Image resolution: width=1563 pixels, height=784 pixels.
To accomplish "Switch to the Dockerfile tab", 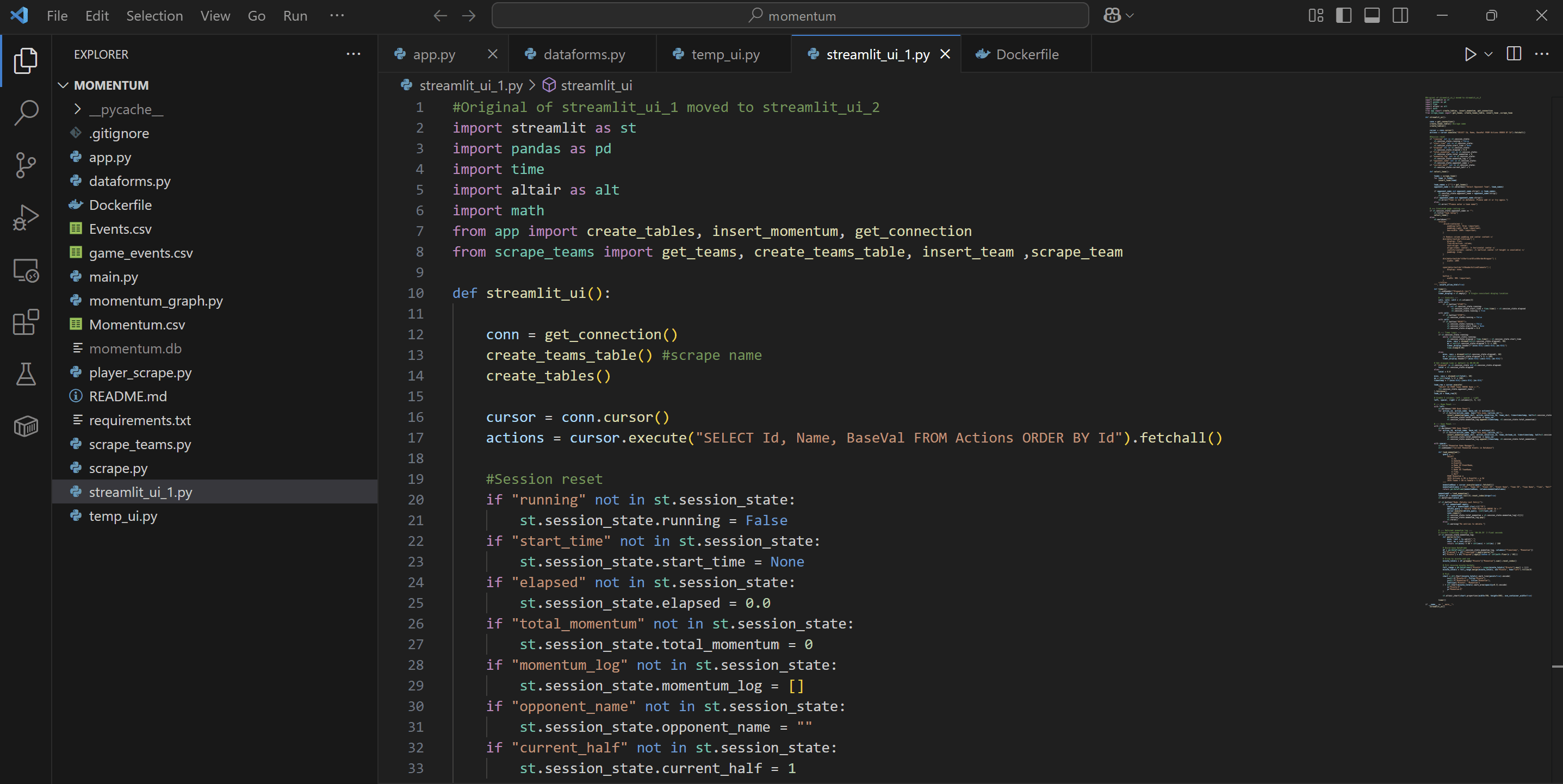I will pyautogui.click(x=1026, y=54).
